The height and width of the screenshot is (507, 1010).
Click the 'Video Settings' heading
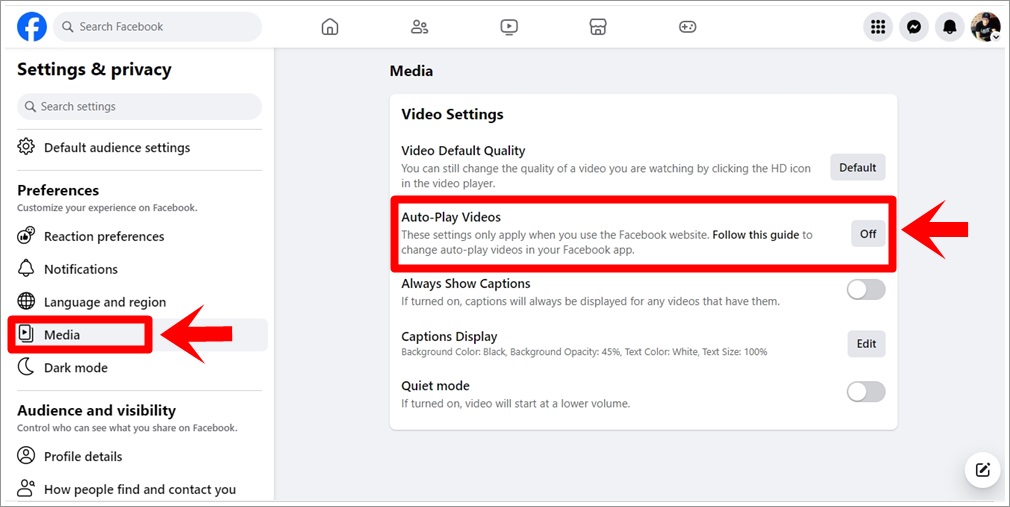tap(452, 115)
